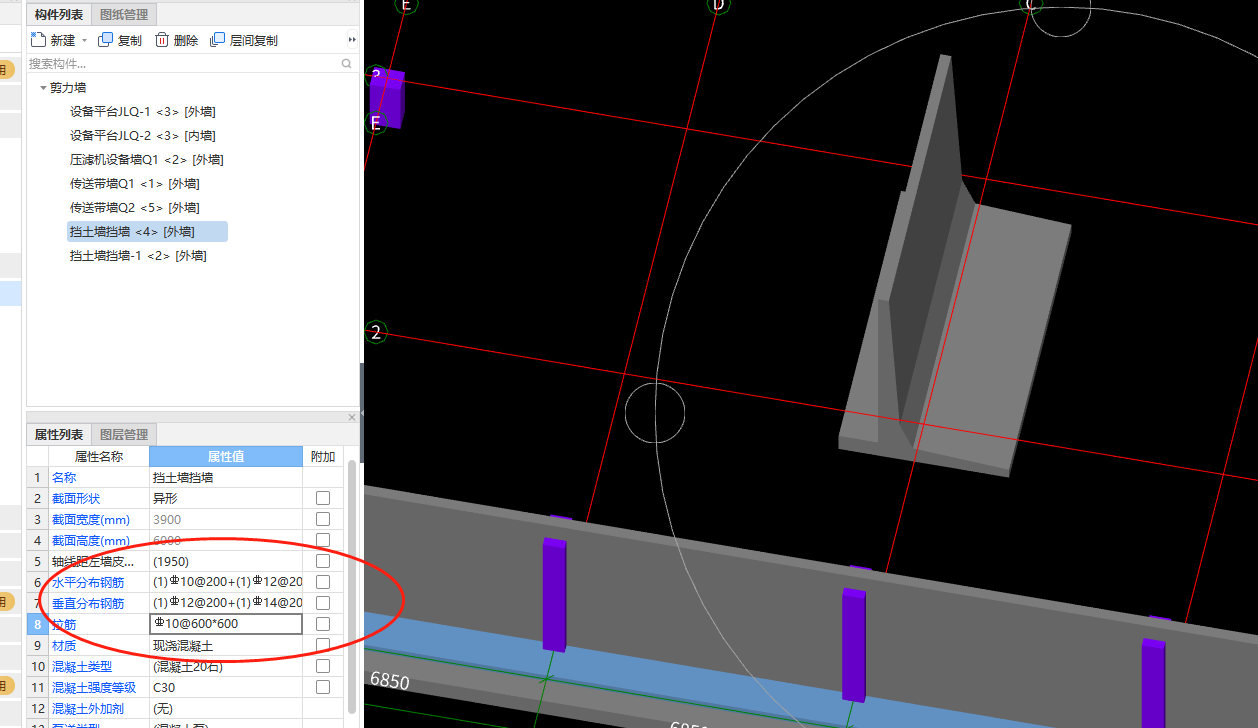The width and height of the screenshot is (1258, 728).
Task: Click the 垂直分布钢筋 value cell
Action: point(226,603)
